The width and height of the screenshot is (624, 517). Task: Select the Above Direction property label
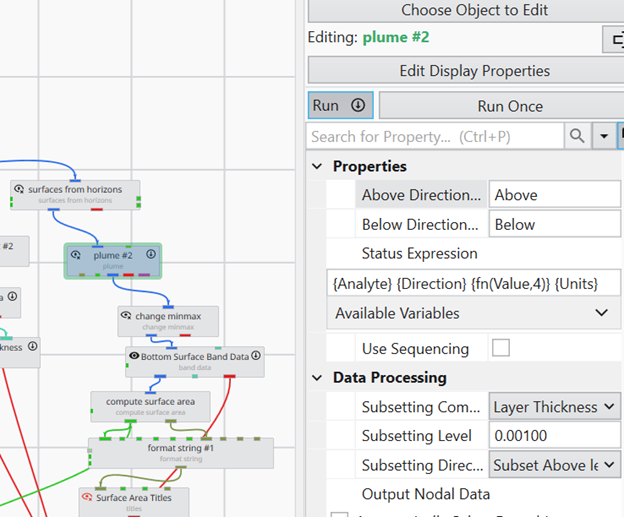coord(421,195)
